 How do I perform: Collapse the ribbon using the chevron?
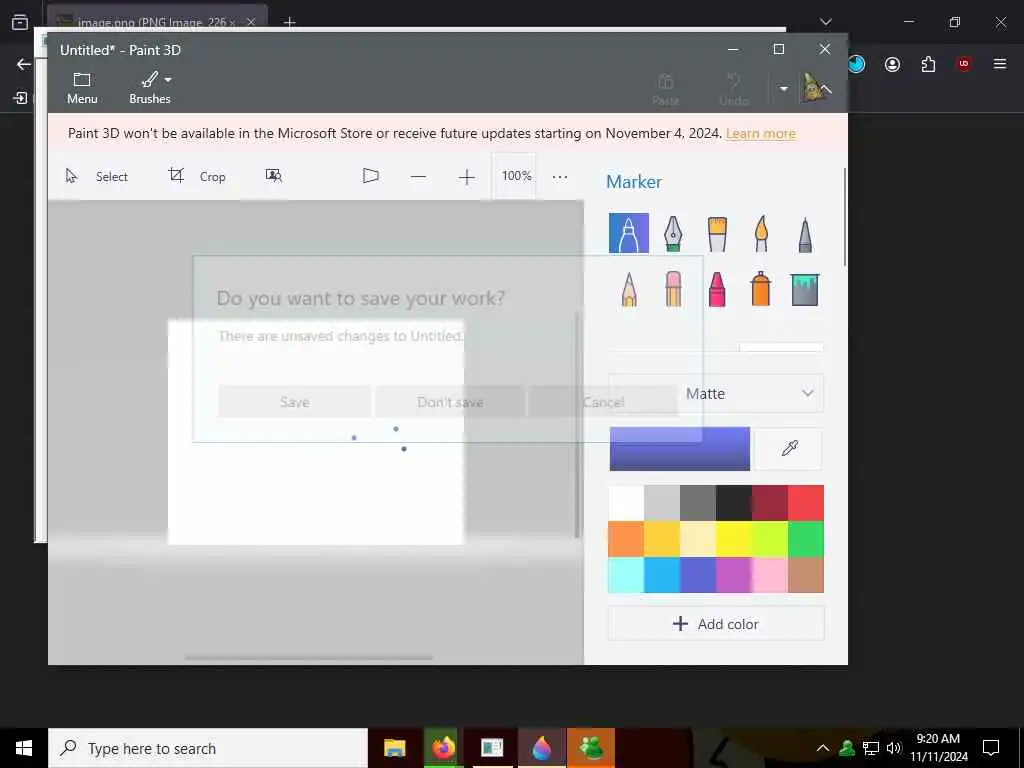coord(826,89)
